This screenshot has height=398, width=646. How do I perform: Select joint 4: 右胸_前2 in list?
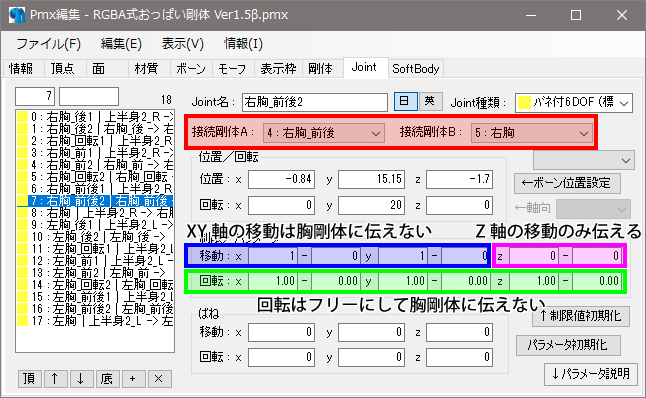click(x=95, y=165)
